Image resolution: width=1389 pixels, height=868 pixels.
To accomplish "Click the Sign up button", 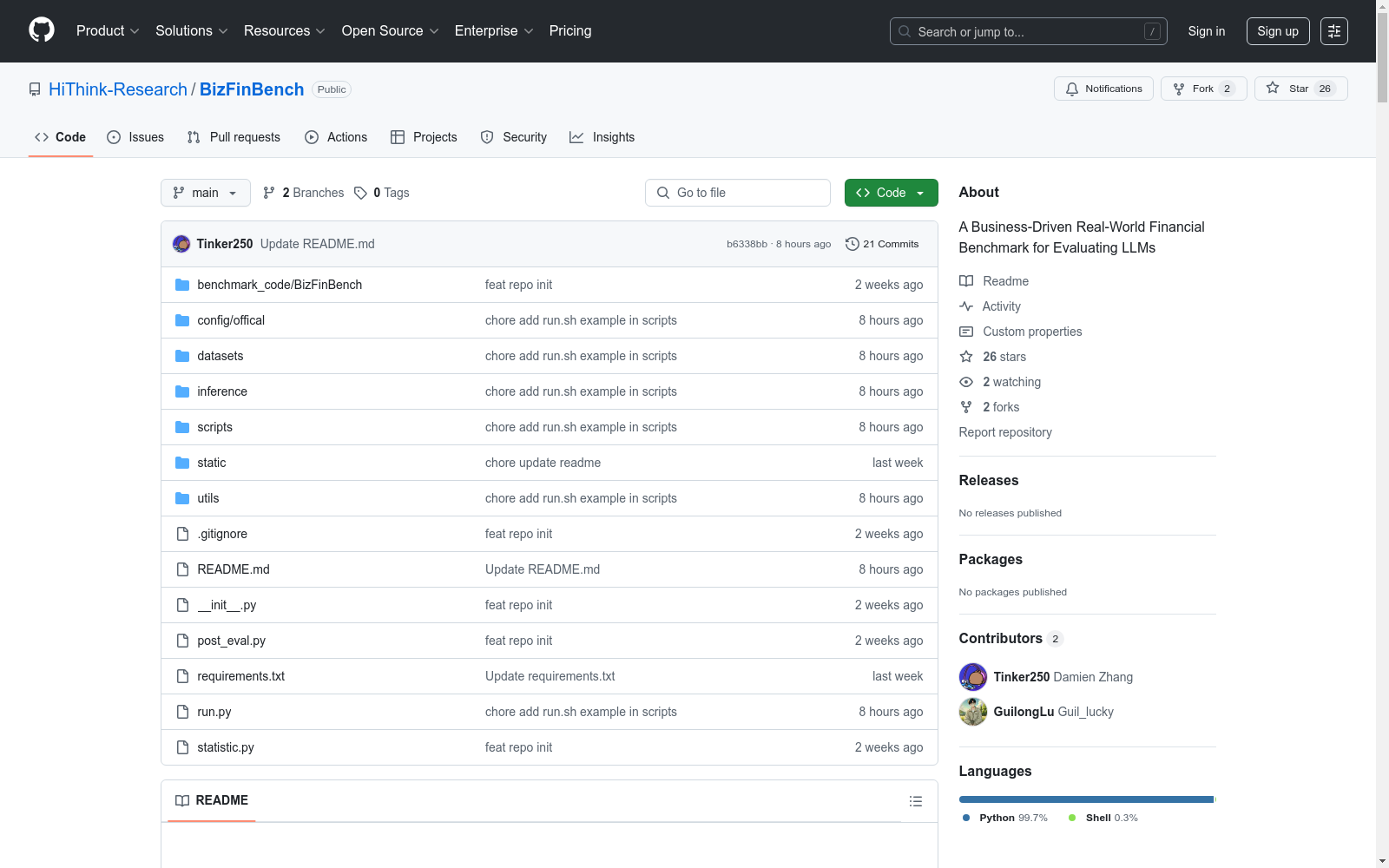I will [1278, 31].
